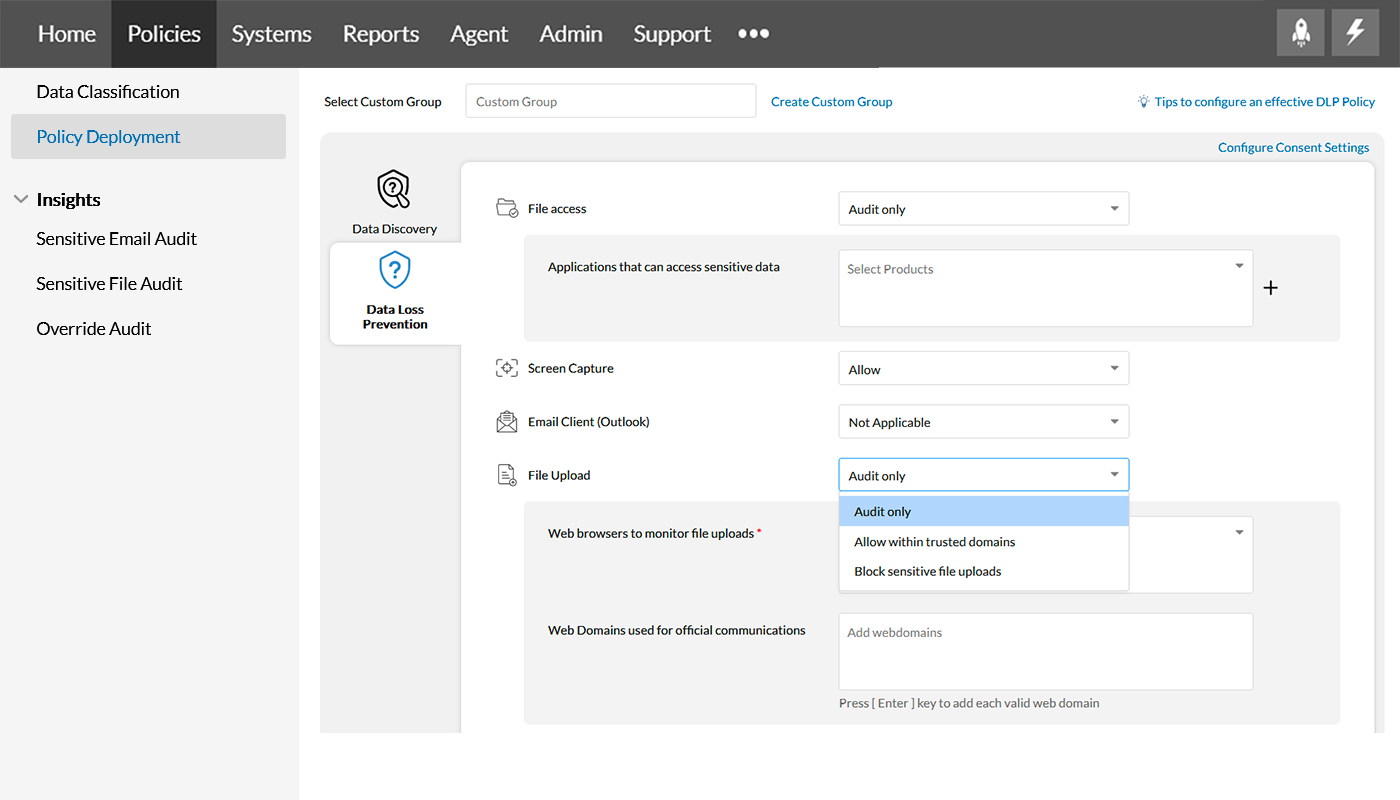Expand the Screen Capture dropdown

[x=983, y=369]
